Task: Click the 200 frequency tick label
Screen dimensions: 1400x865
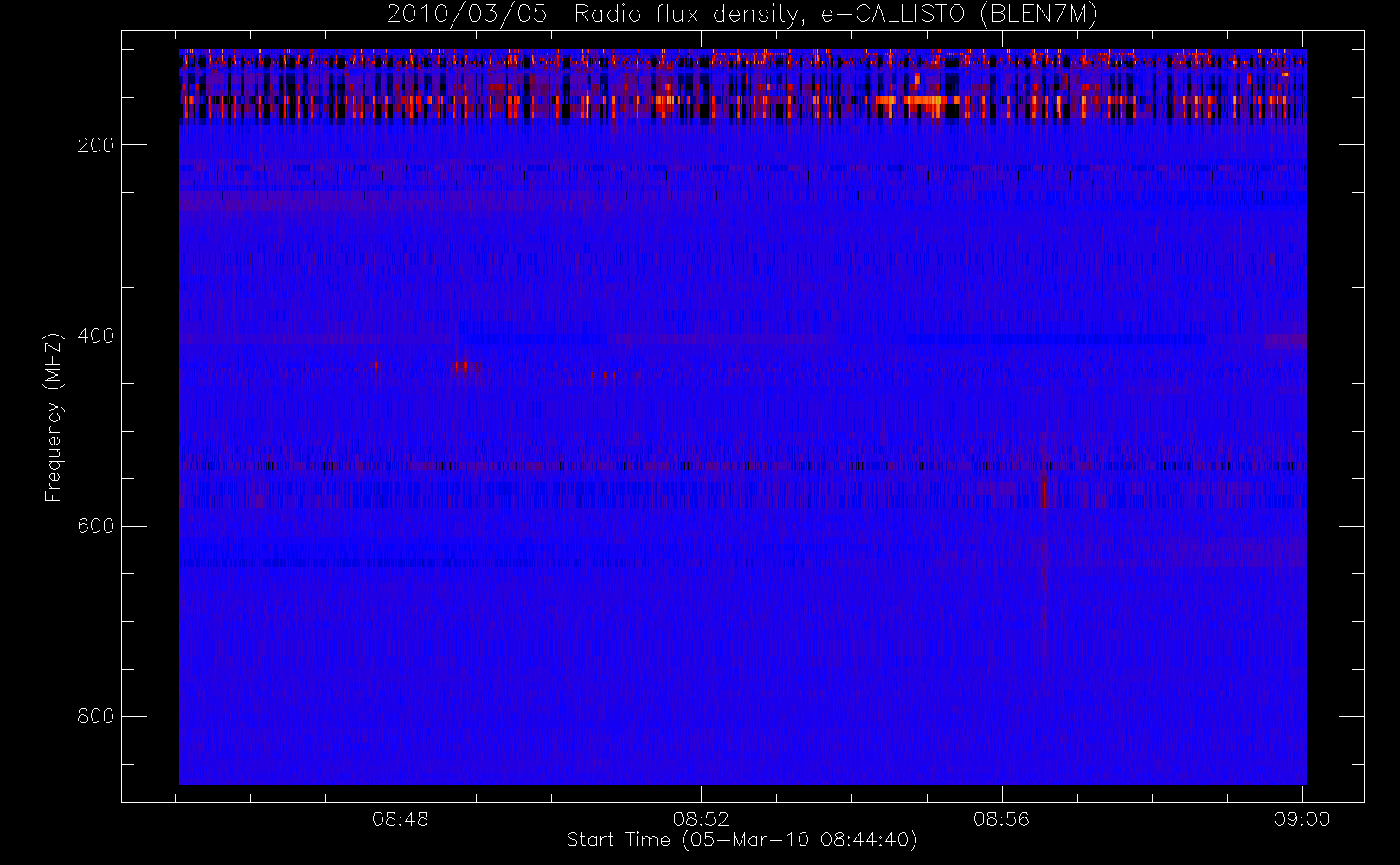Action: (x=96, y=145)
